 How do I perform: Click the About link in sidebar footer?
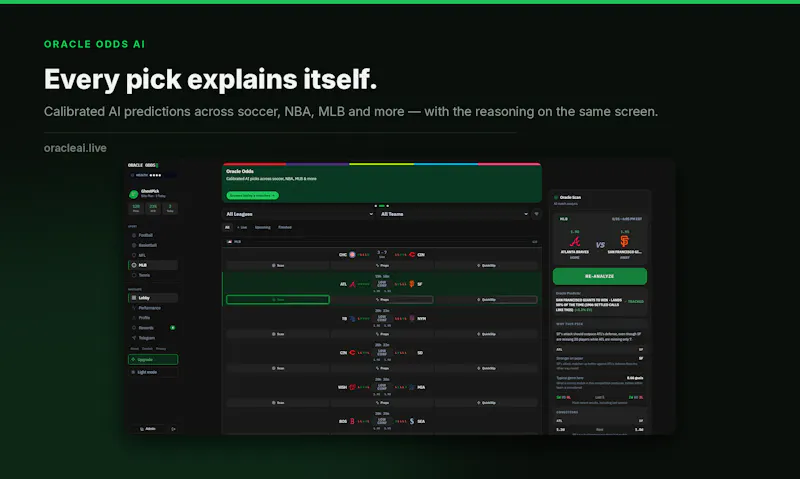134,349
